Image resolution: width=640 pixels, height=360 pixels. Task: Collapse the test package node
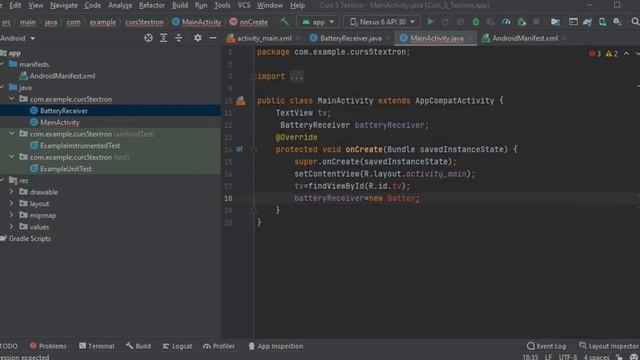[11, 157]
